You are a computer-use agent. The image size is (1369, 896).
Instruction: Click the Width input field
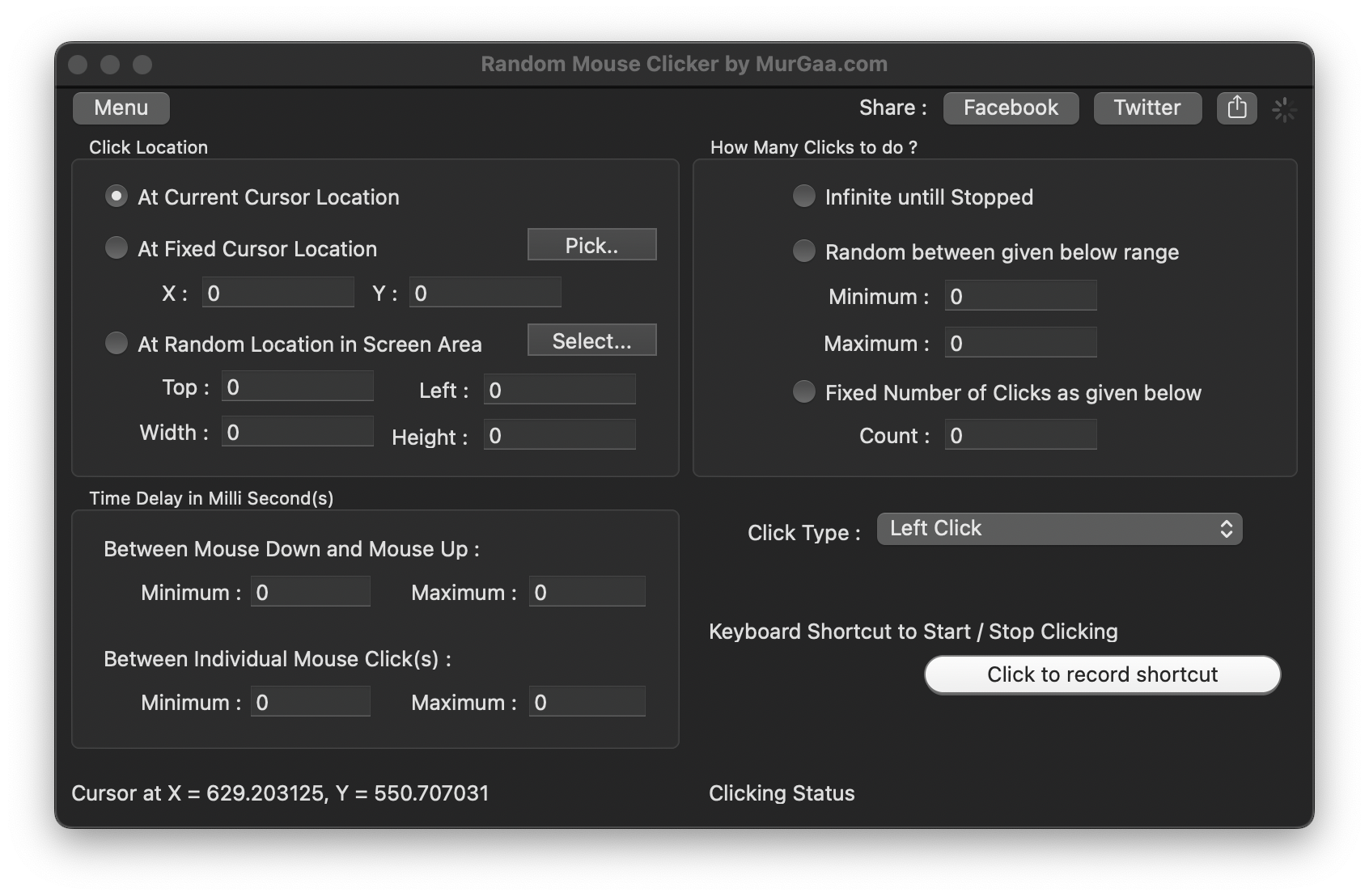(297, 430)
